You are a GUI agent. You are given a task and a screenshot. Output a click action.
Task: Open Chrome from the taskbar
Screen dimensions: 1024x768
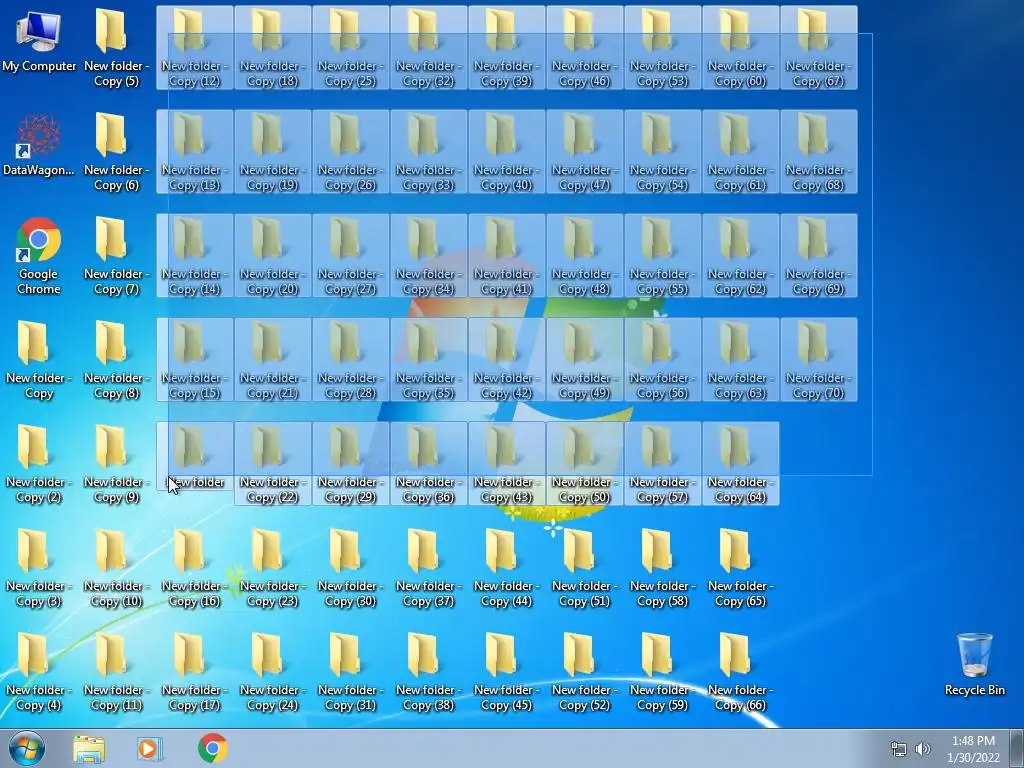212,748
